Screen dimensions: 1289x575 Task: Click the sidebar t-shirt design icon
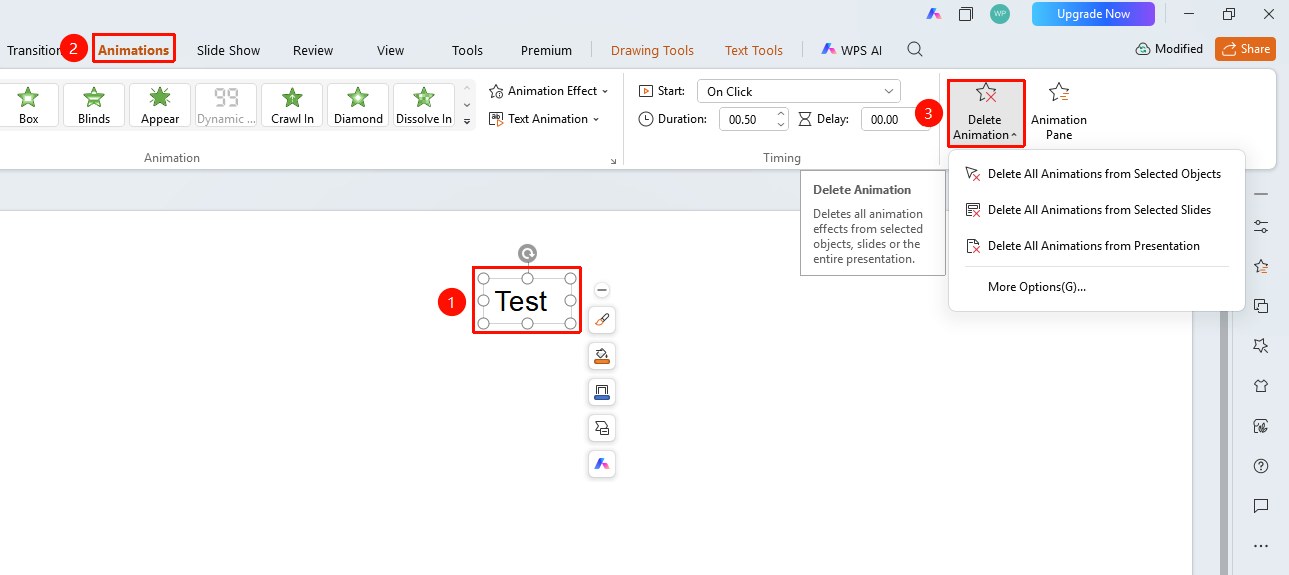1261,386
